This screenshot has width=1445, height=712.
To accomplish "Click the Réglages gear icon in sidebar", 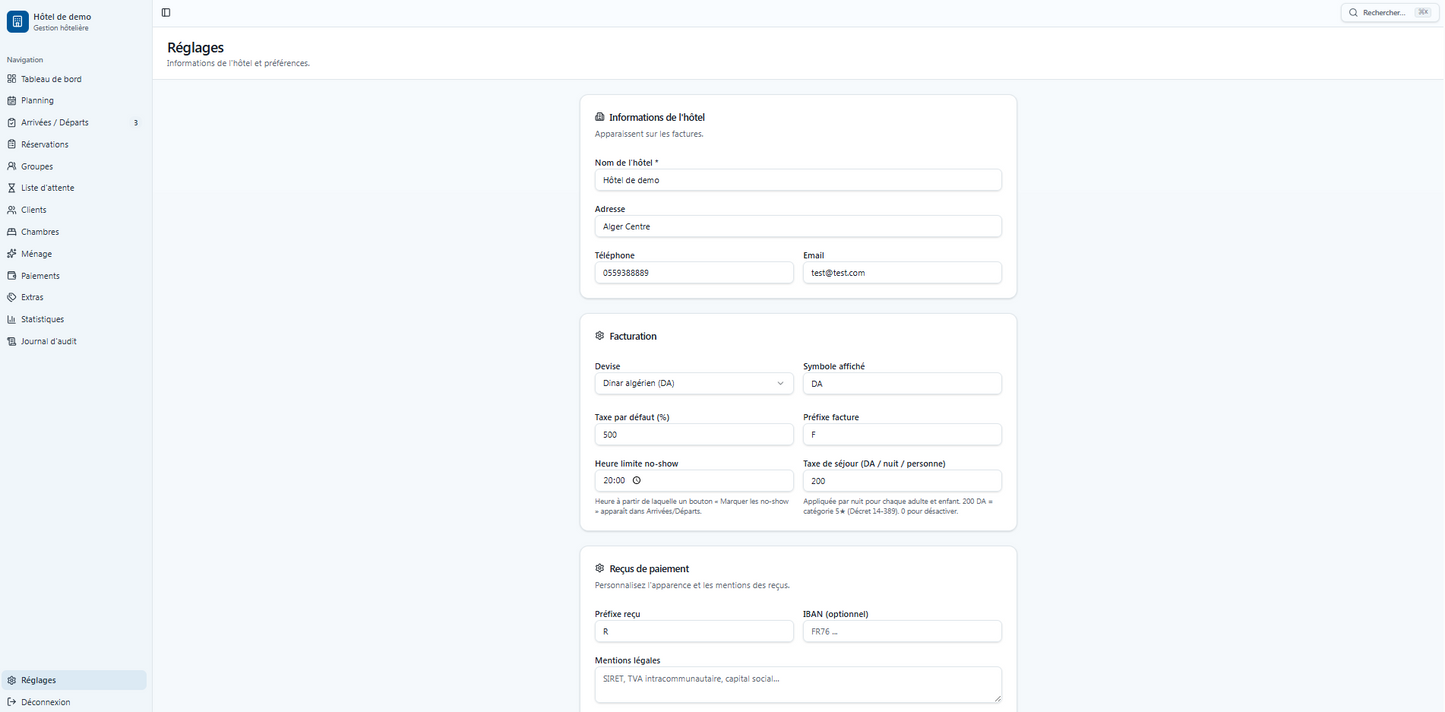I will (12, 680).
